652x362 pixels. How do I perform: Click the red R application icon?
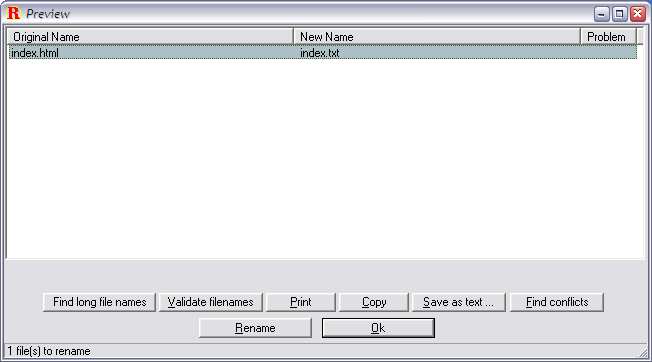point(13,13)
